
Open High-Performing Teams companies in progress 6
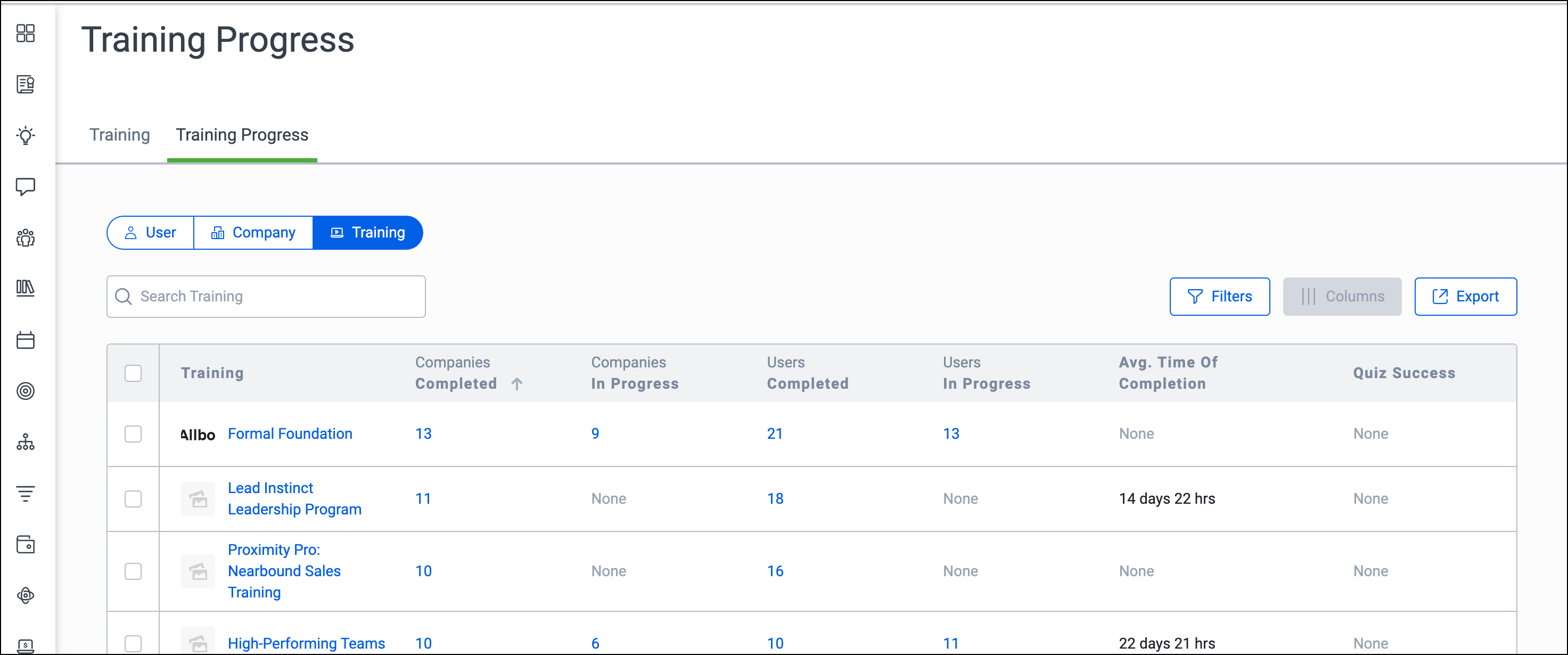coord(595,643)
